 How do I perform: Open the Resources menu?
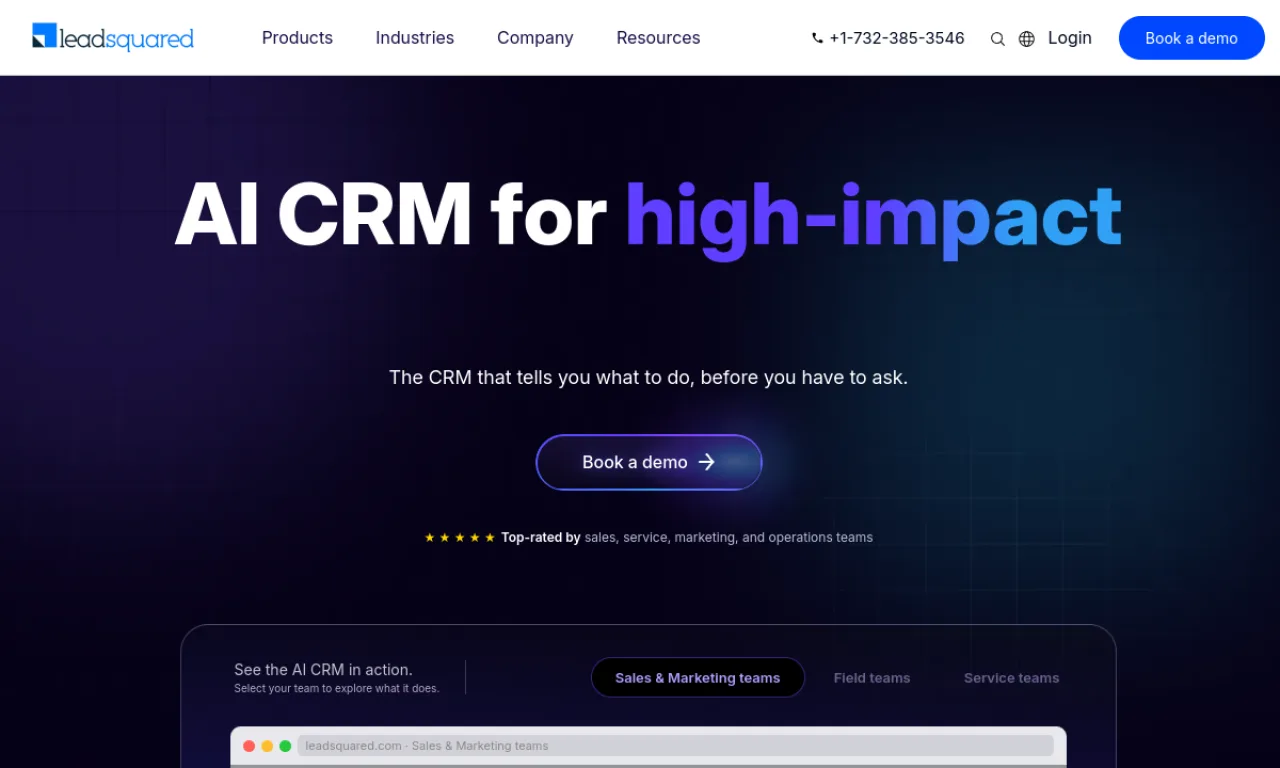658,38
